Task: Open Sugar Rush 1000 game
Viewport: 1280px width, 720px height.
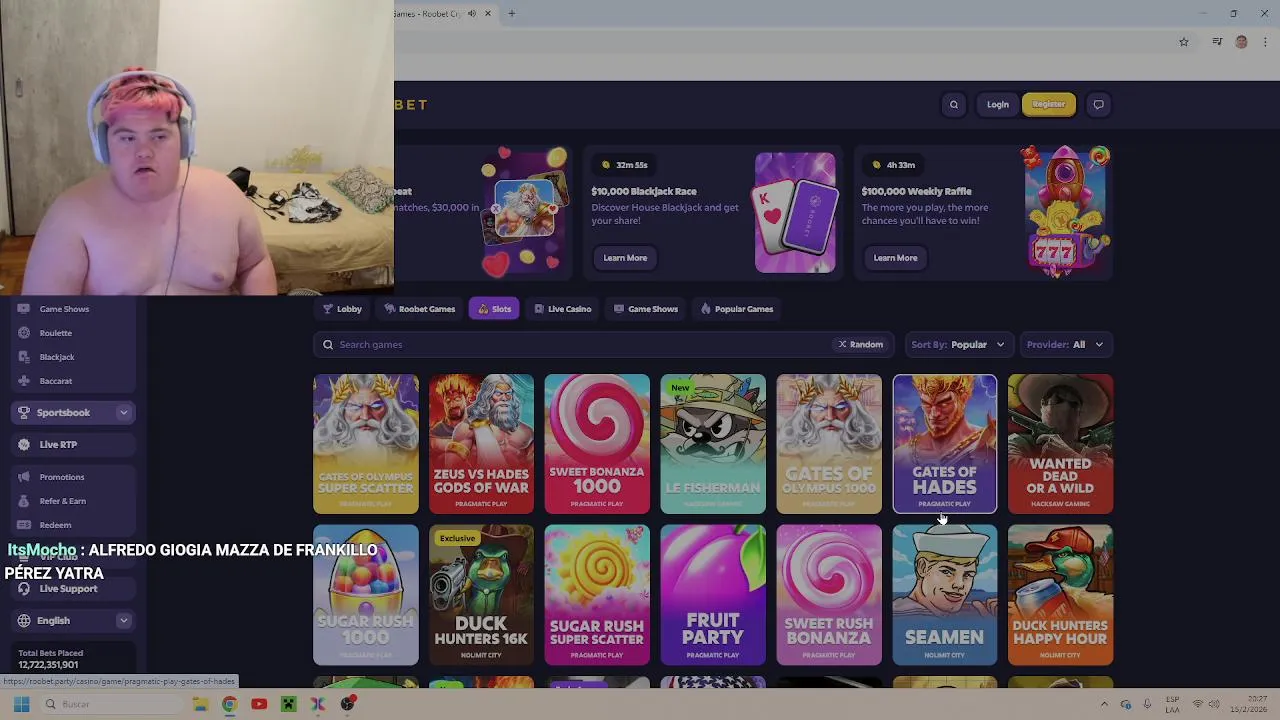Action: point(366,595)
